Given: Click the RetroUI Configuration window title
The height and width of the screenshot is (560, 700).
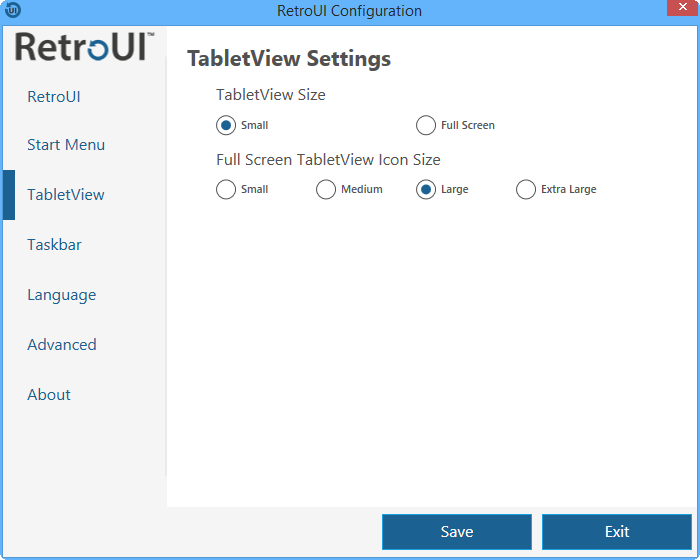Looking at the screenshot, I should point(350,11).
